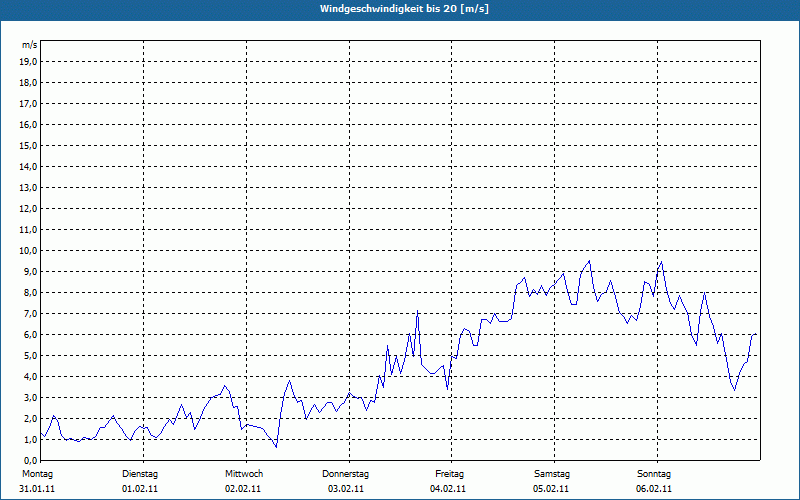The image size is (800, 500).
Task: Select the m/s unit label
Action: (x=29, y=45)
